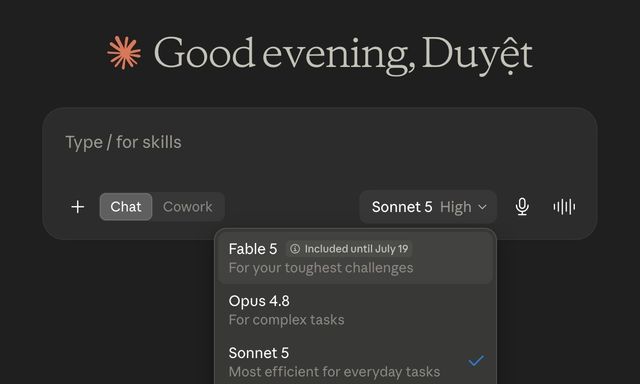Click the 'For complex tasks' description
This screenshot has width=640, height=384.
(x=287, y=320)
